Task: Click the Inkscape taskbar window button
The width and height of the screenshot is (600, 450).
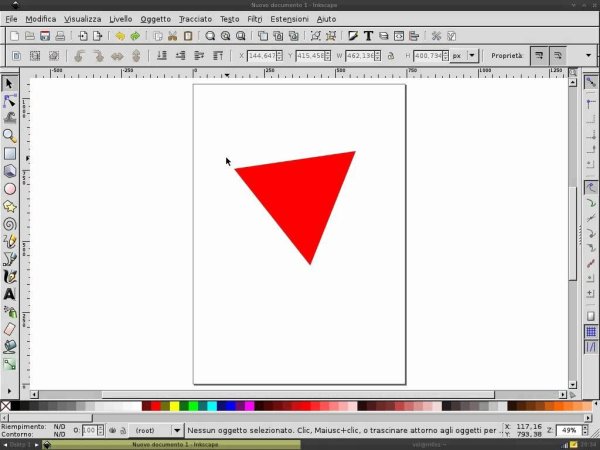Action: coord(172,445)
